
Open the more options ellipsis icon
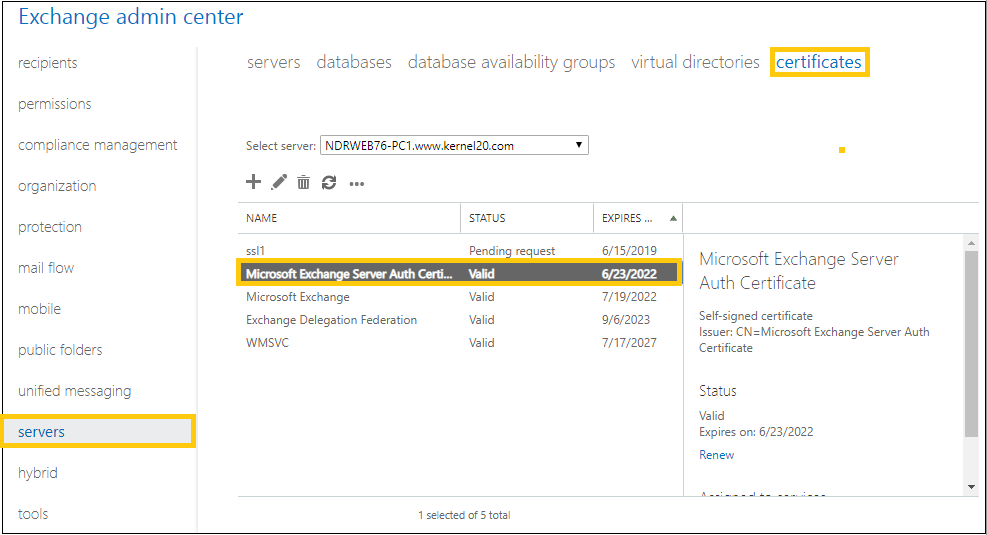[357, 184]
